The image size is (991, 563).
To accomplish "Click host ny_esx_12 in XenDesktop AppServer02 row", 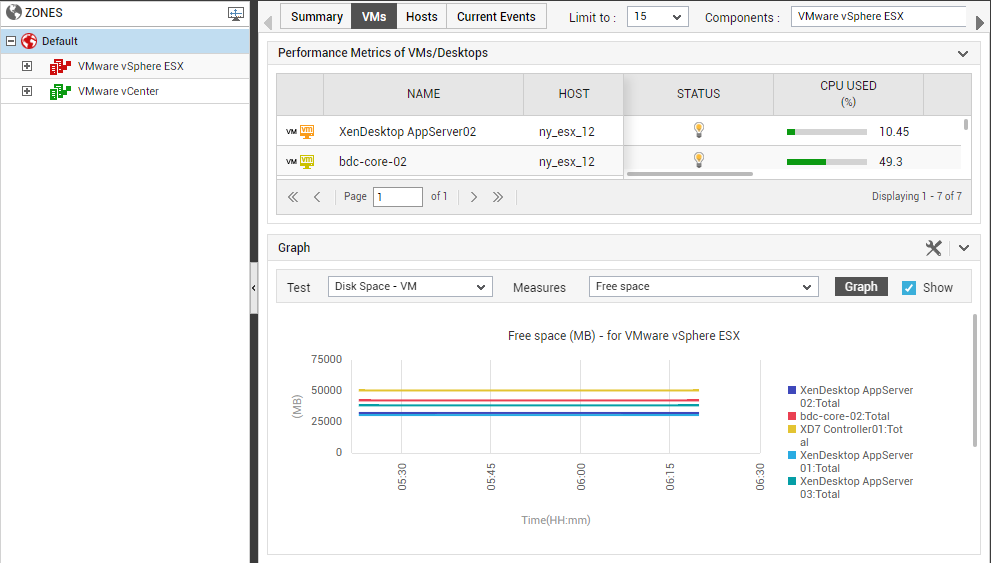I will pos(567,131).
